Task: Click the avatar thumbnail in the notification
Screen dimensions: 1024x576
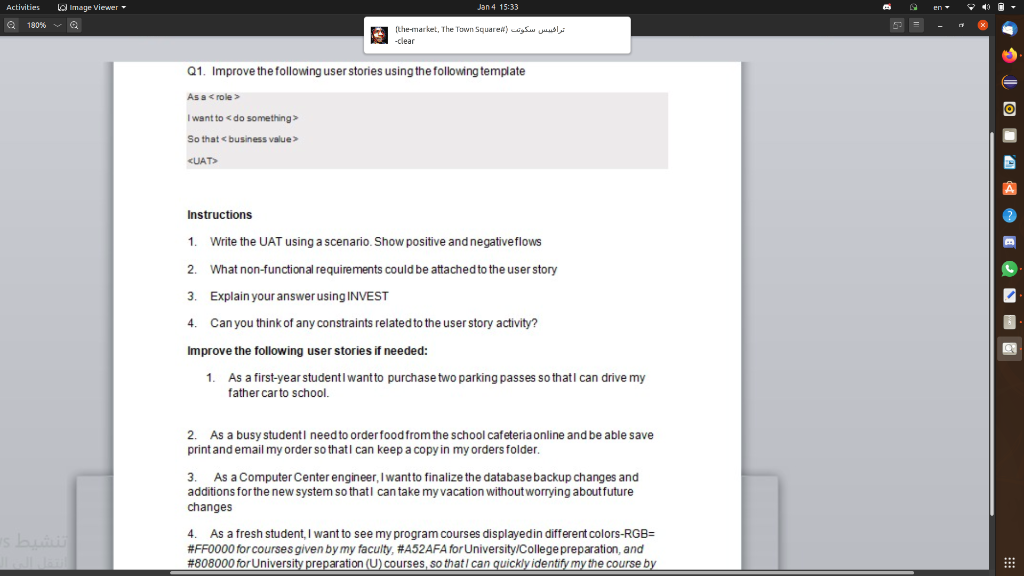Action: [379, 34]
